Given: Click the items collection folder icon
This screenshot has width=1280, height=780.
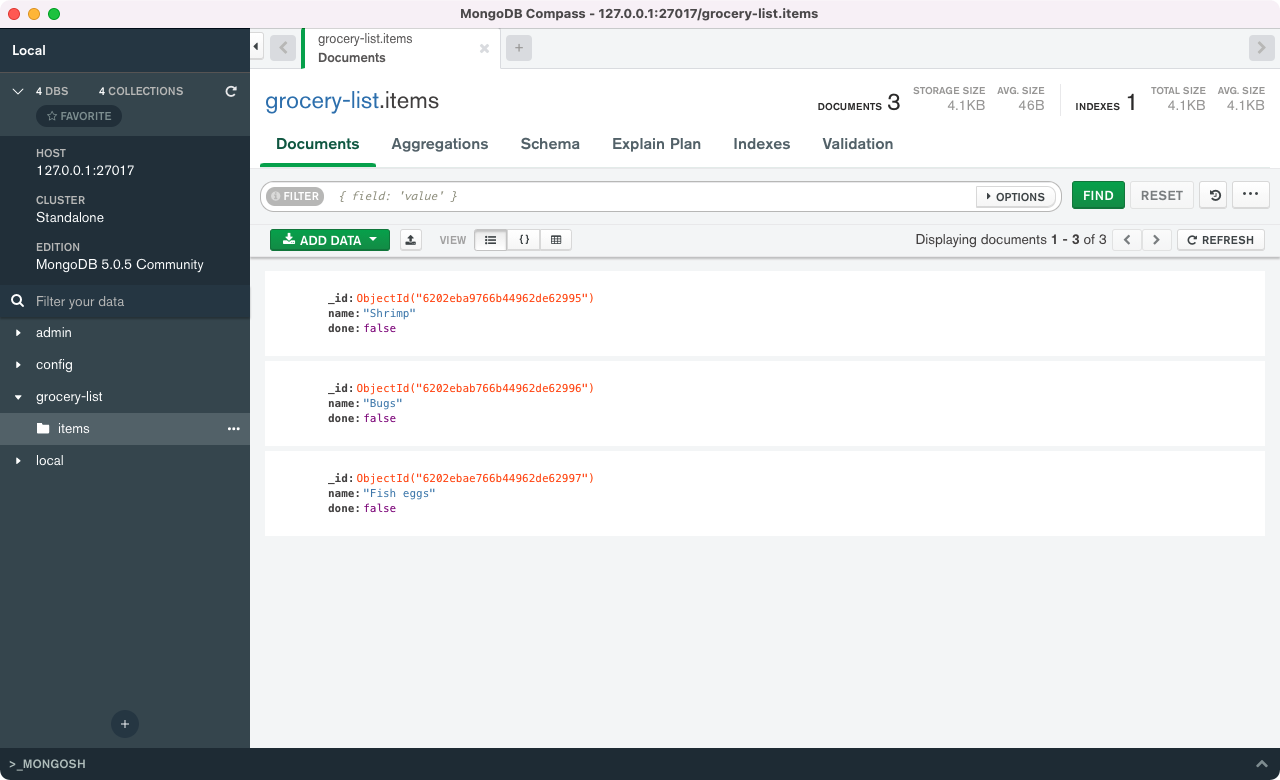Looking at the screenshot, I should 43,428.
